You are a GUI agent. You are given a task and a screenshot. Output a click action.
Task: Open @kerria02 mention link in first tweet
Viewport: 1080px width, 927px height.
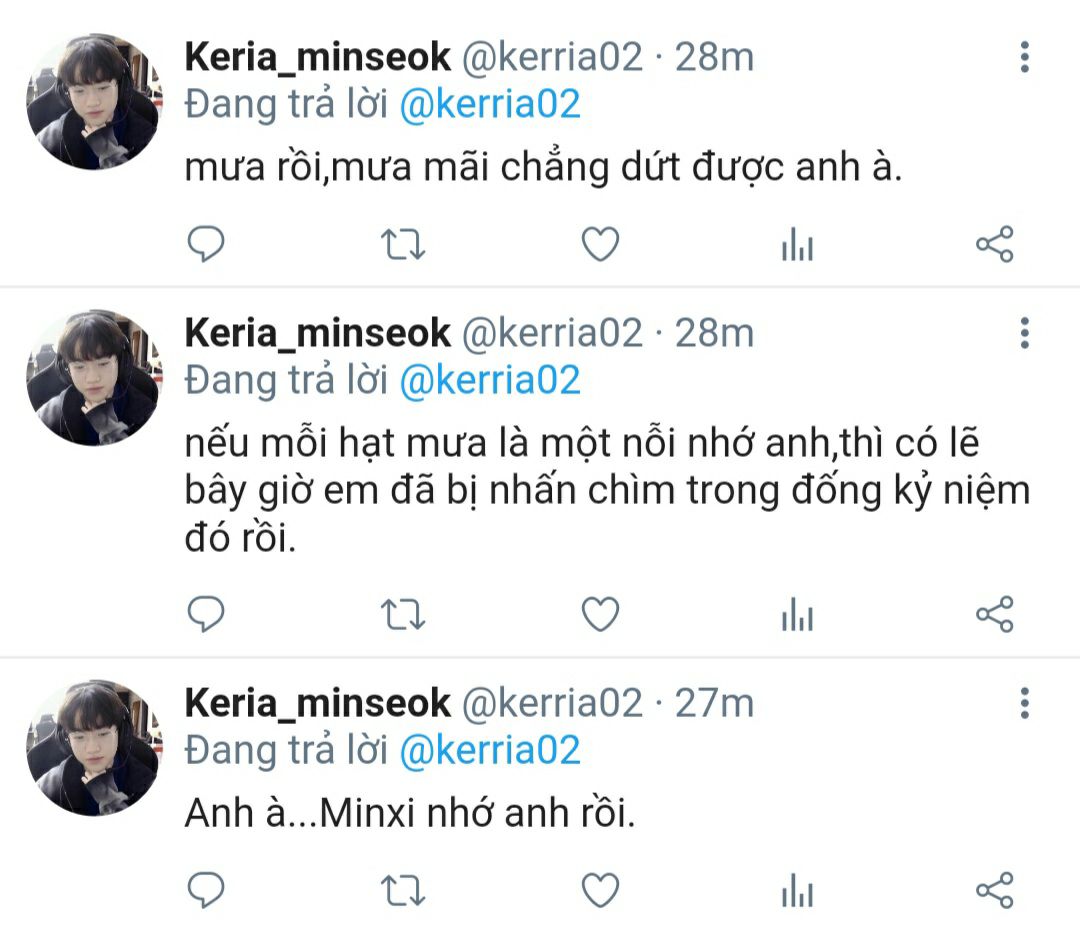(489, 105)
